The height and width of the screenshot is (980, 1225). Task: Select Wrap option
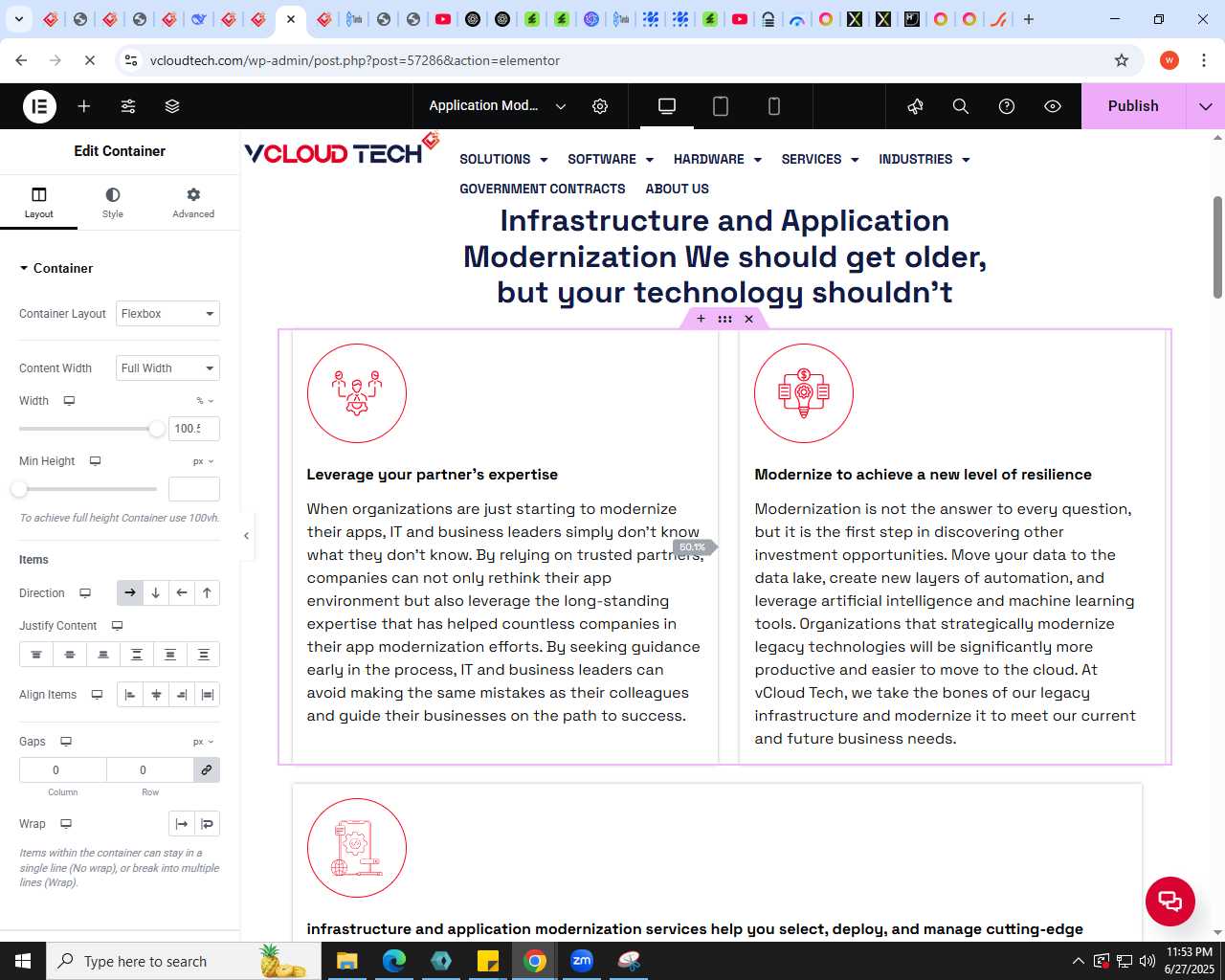point(207,824)
